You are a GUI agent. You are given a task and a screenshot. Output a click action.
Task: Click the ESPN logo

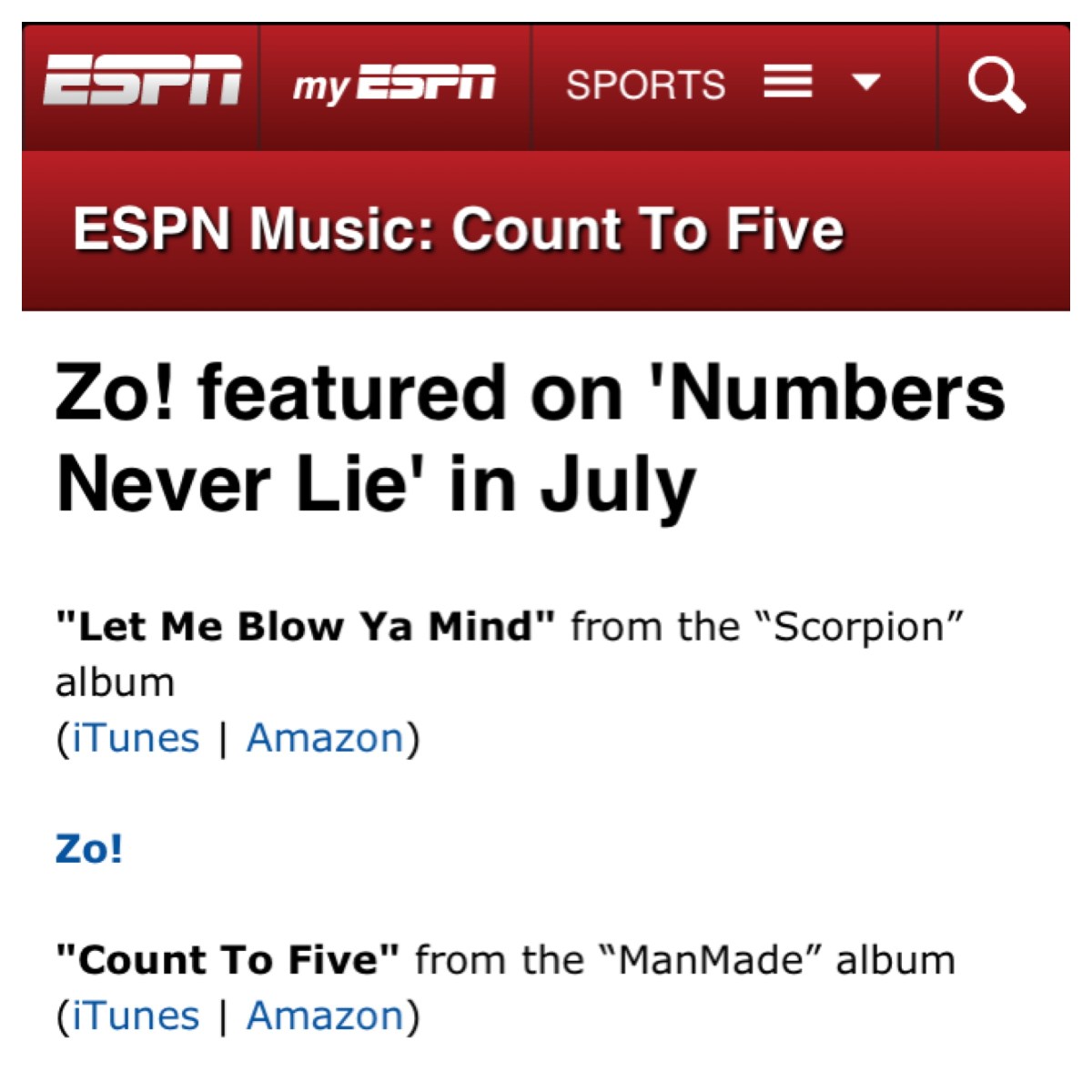tap(142, 82)
